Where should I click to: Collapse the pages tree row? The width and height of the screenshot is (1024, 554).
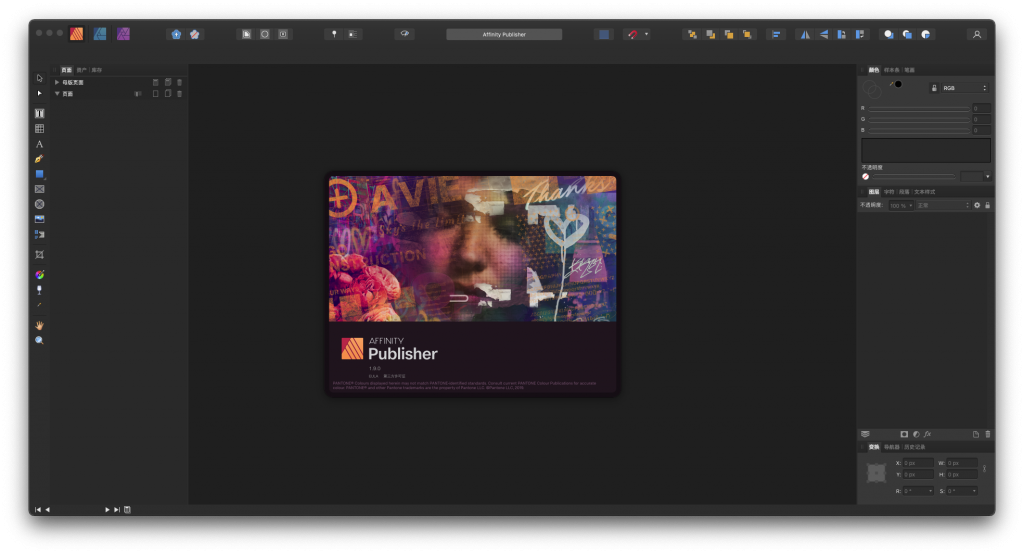57,94
